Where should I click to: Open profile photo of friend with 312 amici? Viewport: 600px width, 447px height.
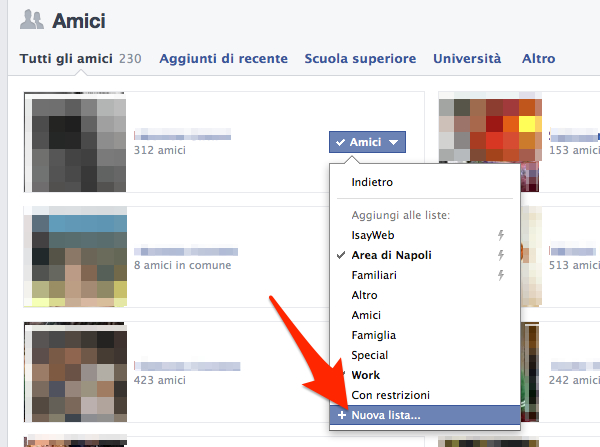coord(75,142)
